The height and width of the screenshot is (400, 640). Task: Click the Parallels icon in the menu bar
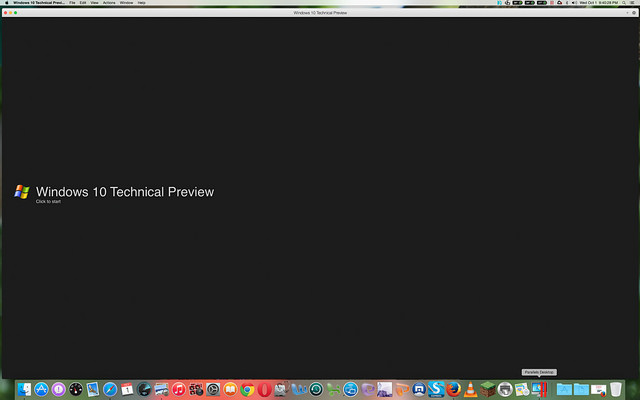click(x=552, y=2)
